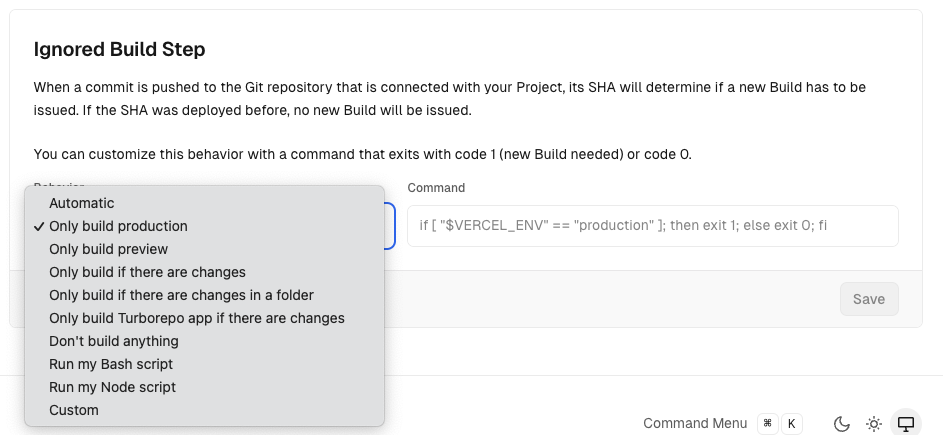This screenshot has width=943, height=435.
Task: Select Only build Turborepo app option
Action: [196, 318]
